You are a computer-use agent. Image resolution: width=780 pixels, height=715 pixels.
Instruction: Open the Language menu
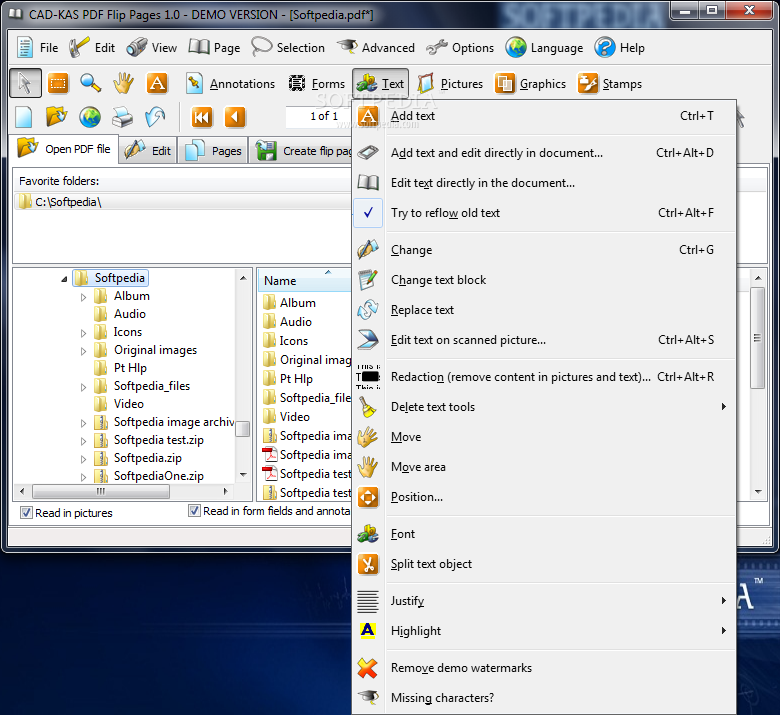(x=544, y=48)
